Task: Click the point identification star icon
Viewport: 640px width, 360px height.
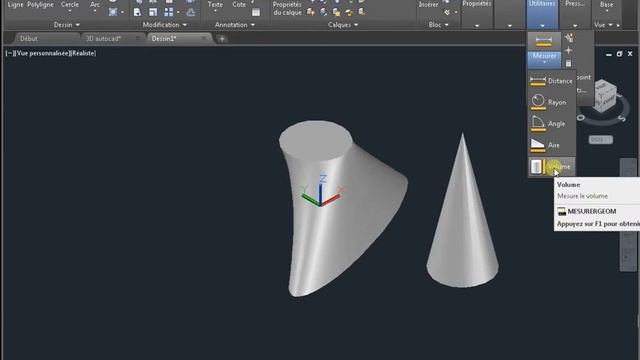Action: [569, 51]
